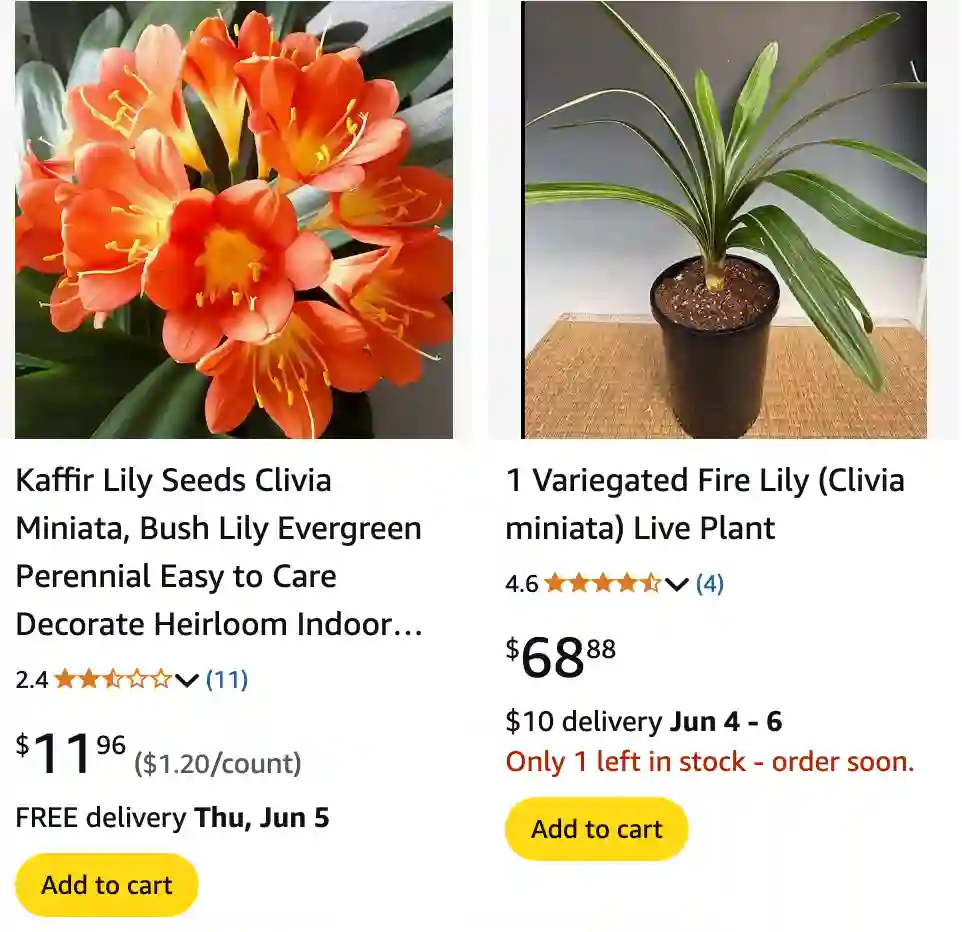Image resolution: width=962 pixels, height=932 pixels.
Task: Open the (11) reviews link
Action: (225, 681)
